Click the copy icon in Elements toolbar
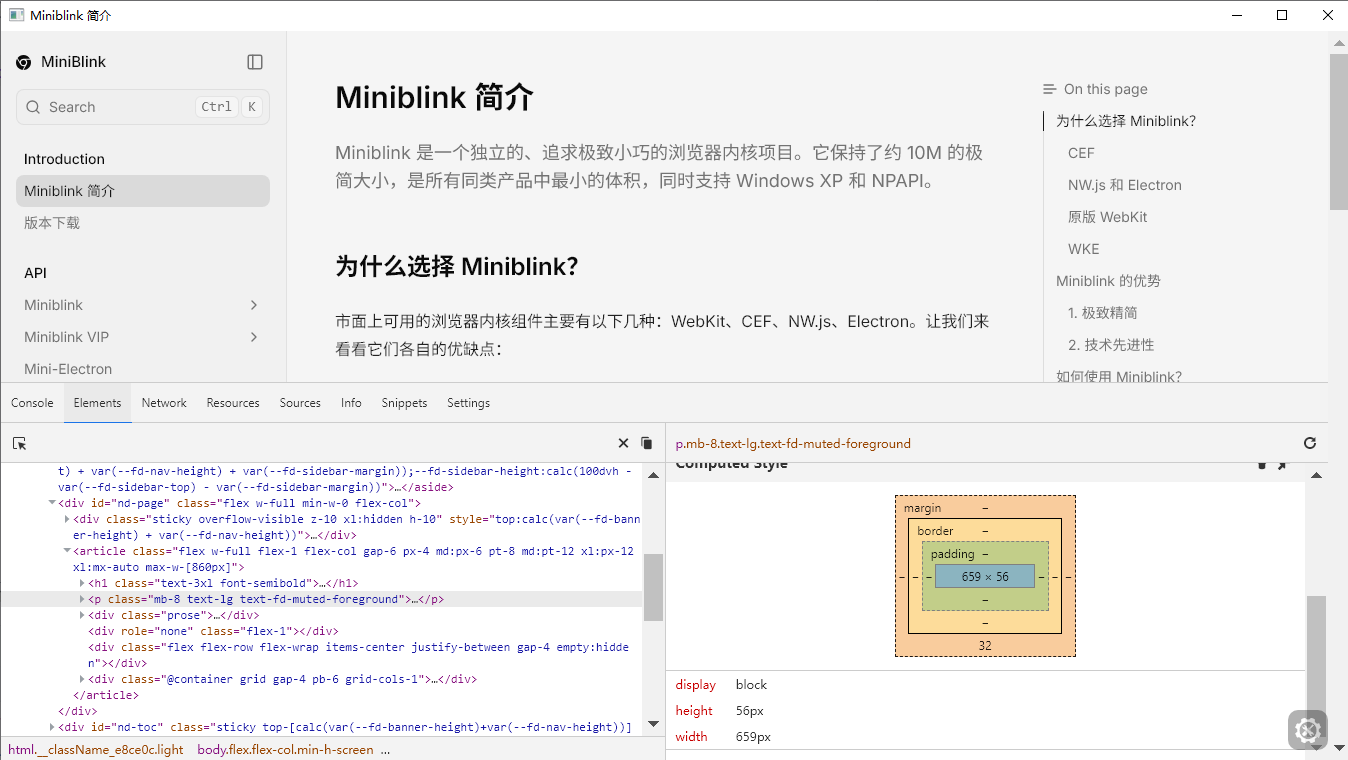The height and width of the screenshot is (760, 1348). [x=647, y=443]
